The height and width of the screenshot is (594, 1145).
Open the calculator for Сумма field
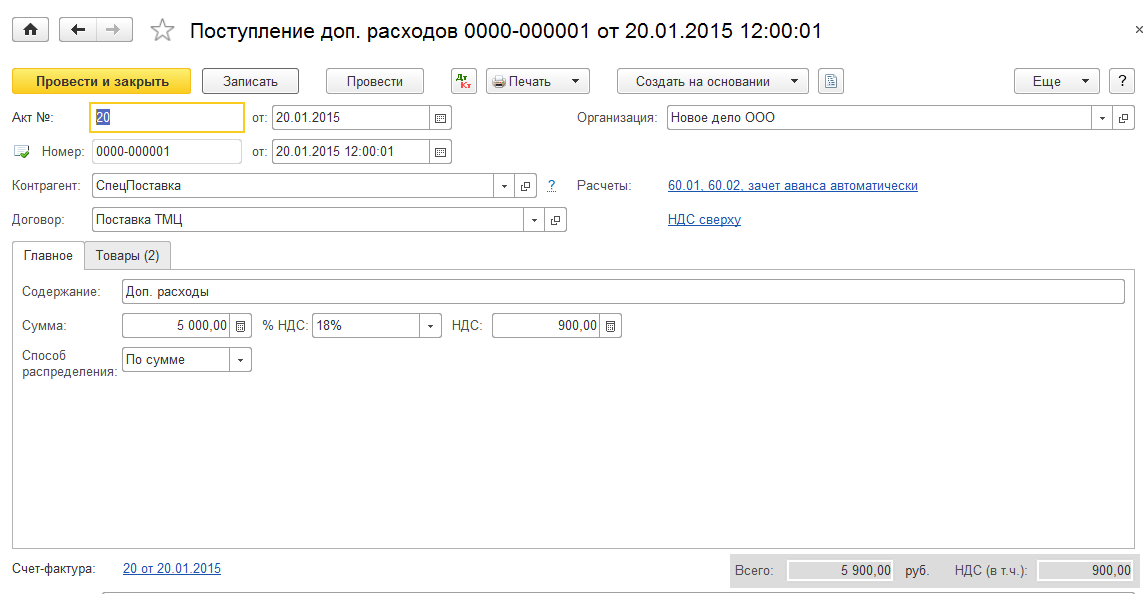[241, 326]
